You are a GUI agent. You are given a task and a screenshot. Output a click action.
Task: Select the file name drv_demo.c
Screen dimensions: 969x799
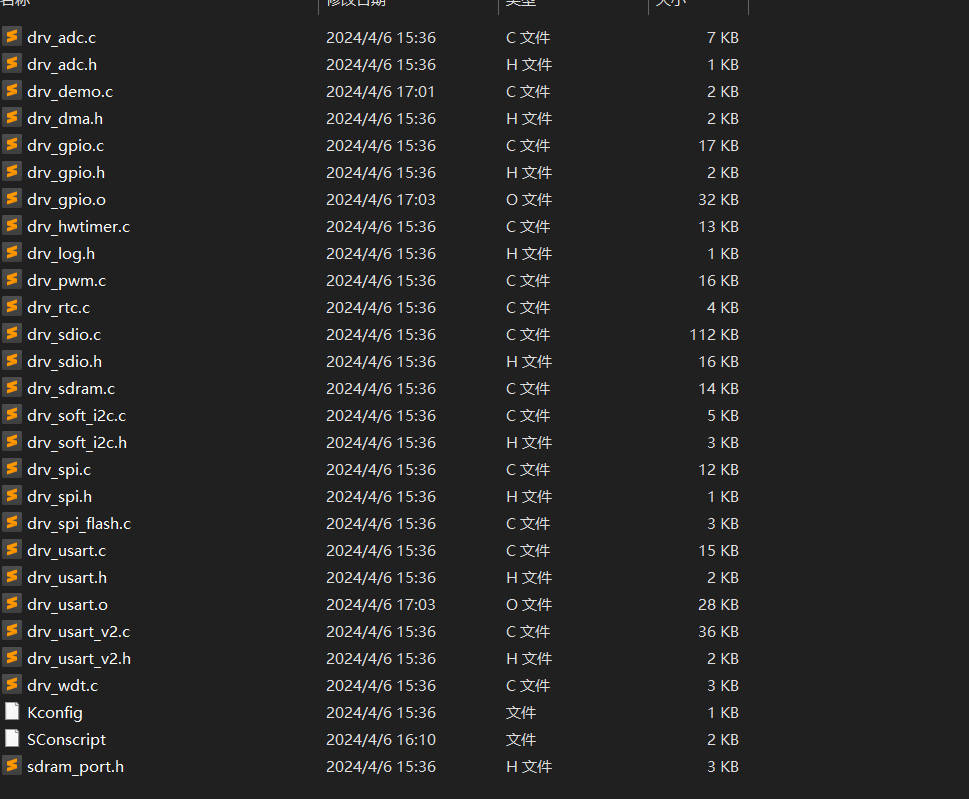tap(70, 91)
